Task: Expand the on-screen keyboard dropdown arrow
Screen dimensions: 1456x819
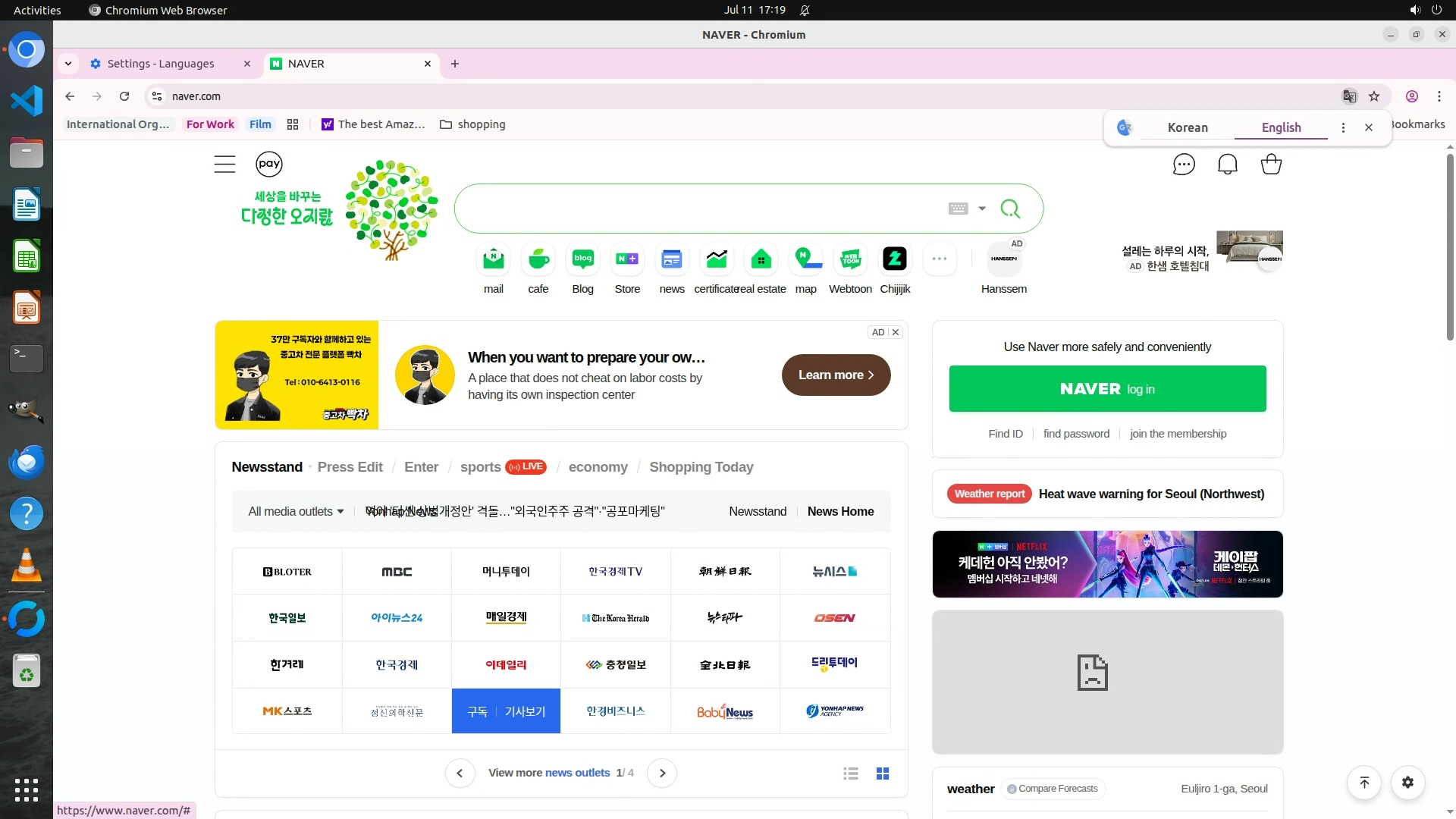Action: tap(982, 209)
